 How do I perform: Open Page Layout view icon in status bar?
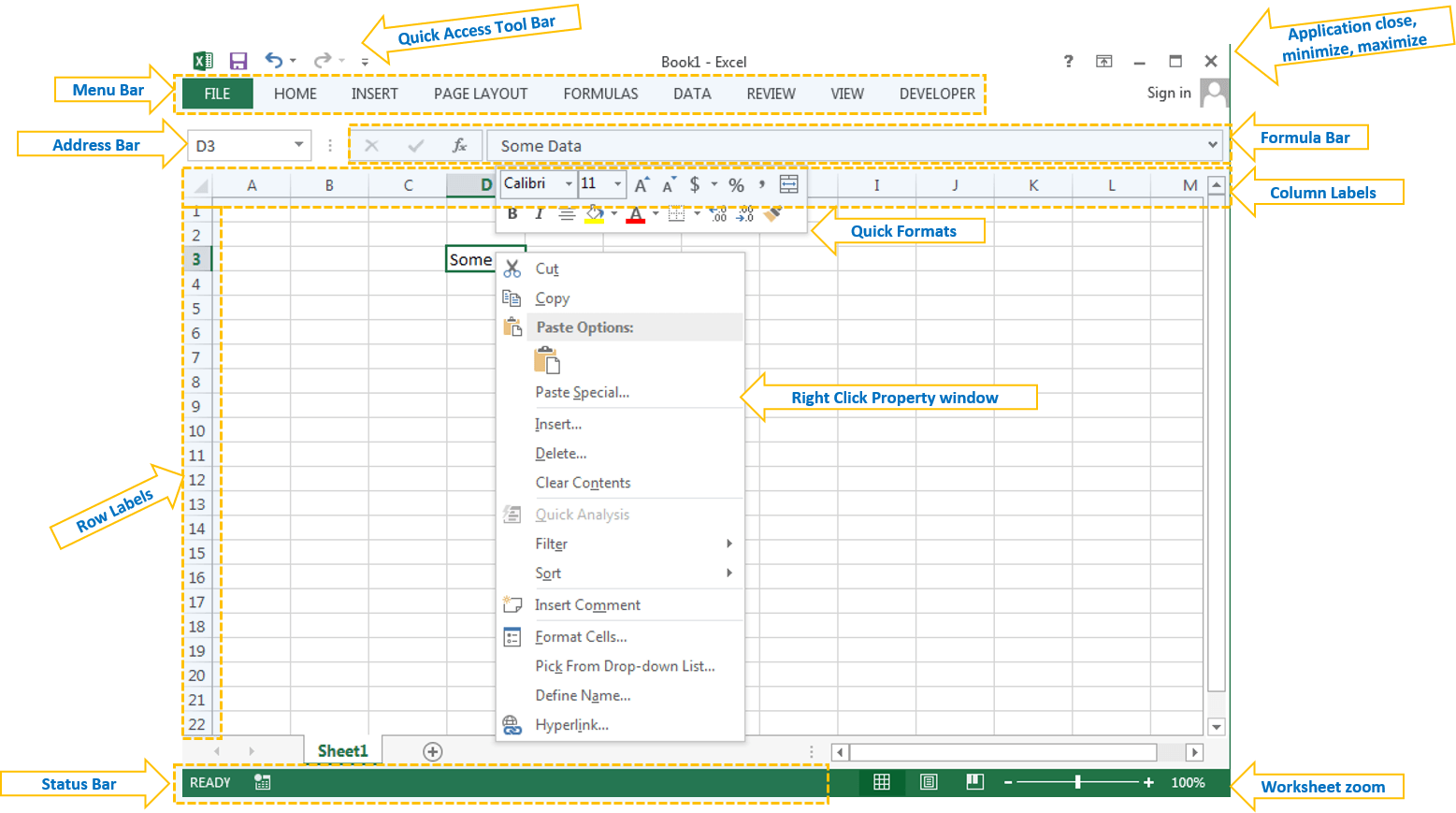[x=928, y=782]
